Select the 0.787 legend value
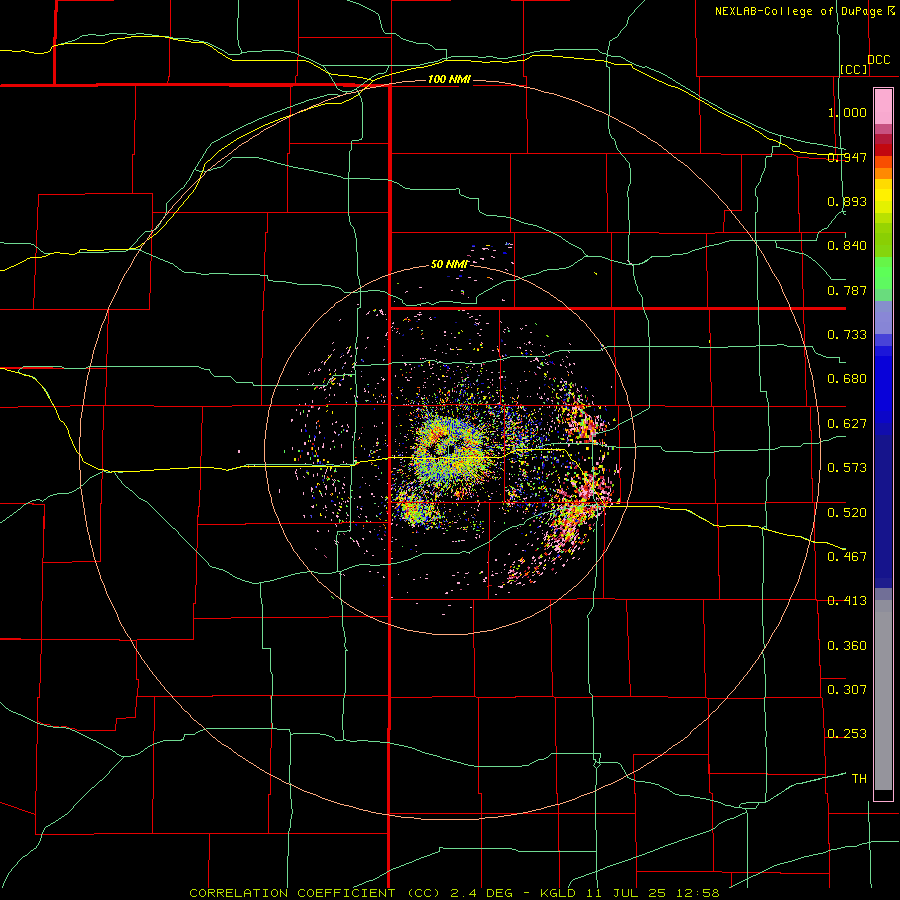This screenshot has width=900, height=900. click(847, 290)
